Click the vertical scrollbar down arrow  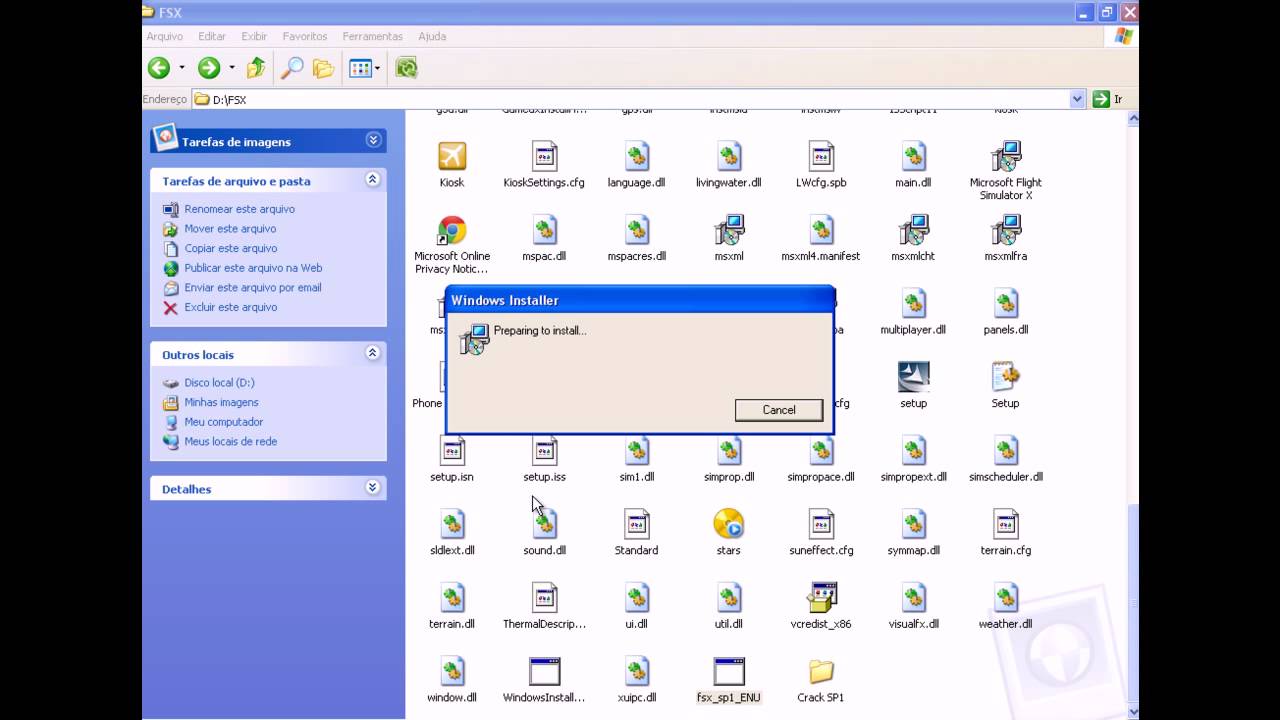click(1133, 712)
